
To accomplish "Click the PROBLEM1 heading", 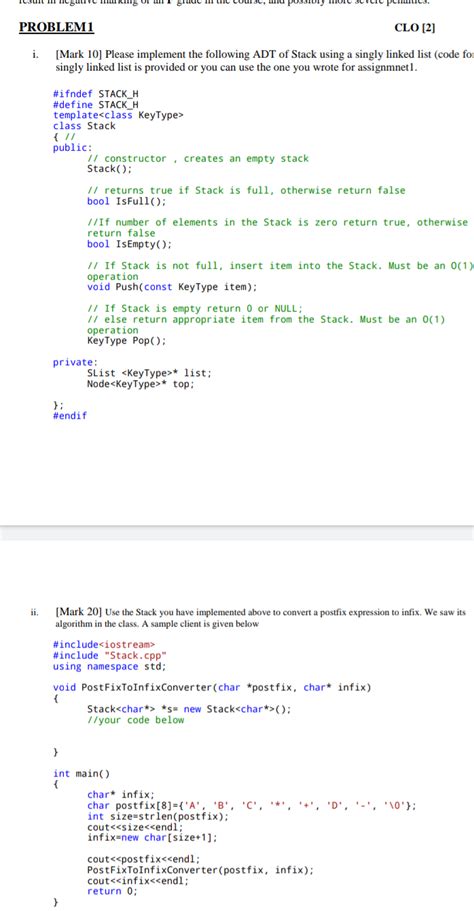I will pyautogui.click(x=56, y=27).
